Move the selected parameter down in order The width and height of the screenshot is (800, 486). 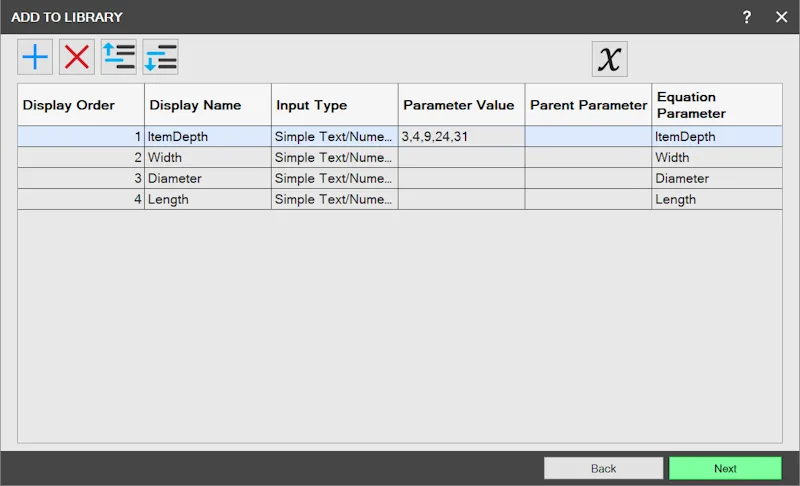pyautogui.click(x=160, y=57)
